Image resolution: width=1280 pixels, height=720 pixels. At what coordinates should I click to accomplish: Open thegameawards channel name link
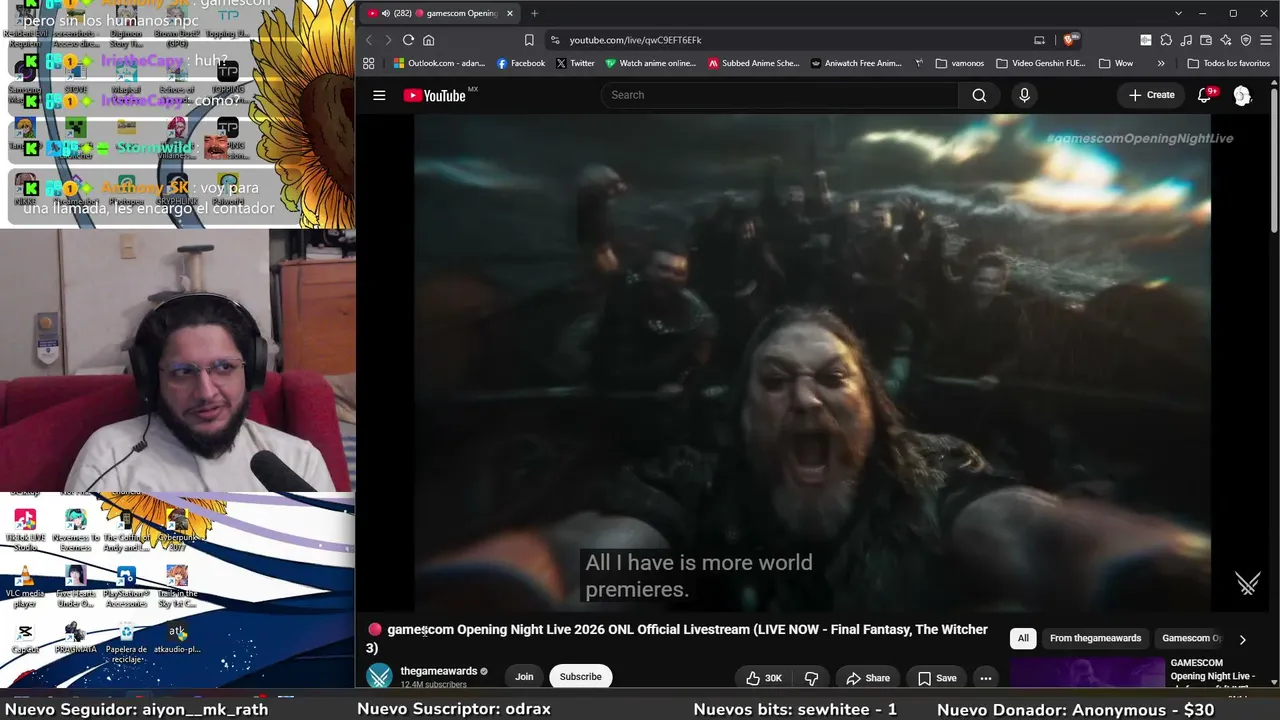tap(439, 671)
